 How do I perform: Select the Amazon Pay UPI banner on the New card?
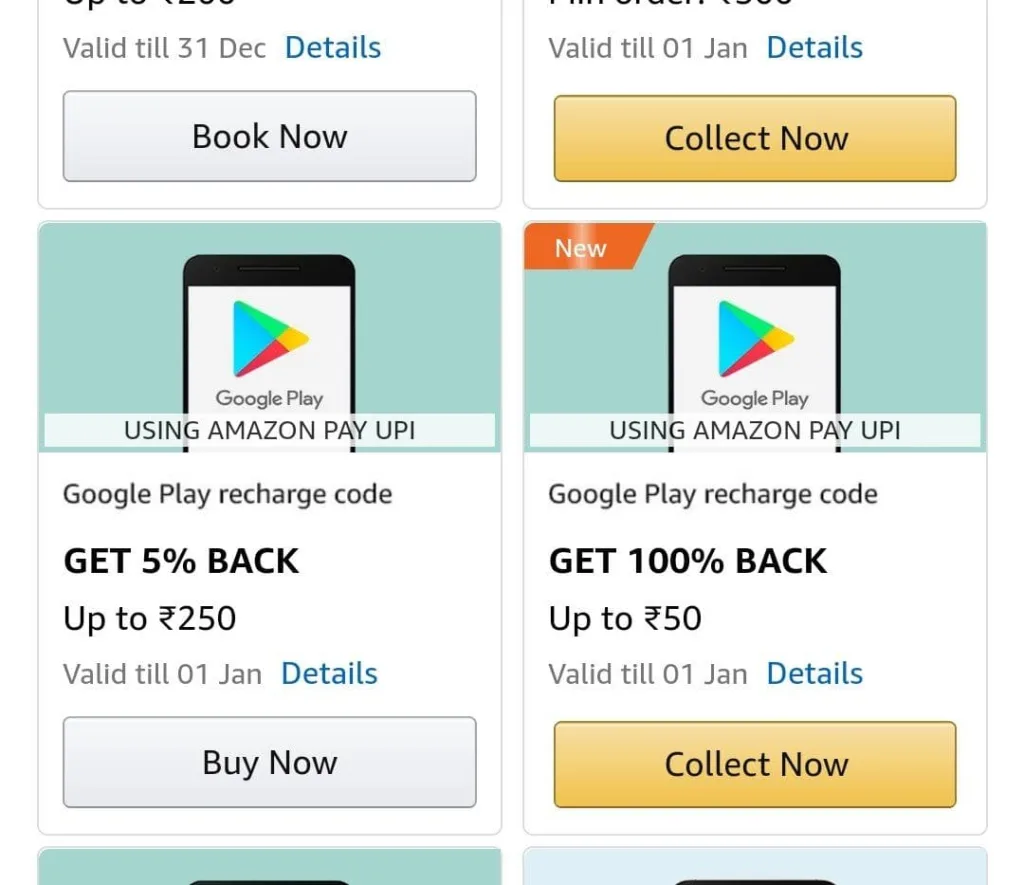pyautogui.click(x=755, y=430)
